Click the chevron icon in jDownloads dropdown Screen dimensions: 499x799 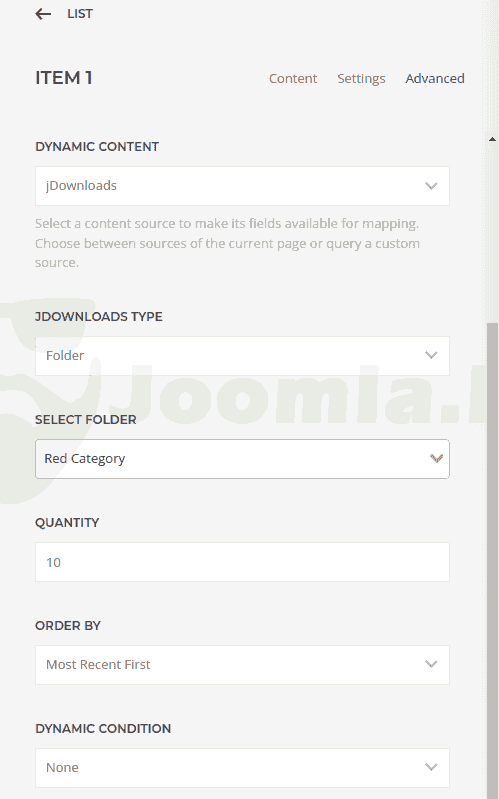(x=431, y=186)
